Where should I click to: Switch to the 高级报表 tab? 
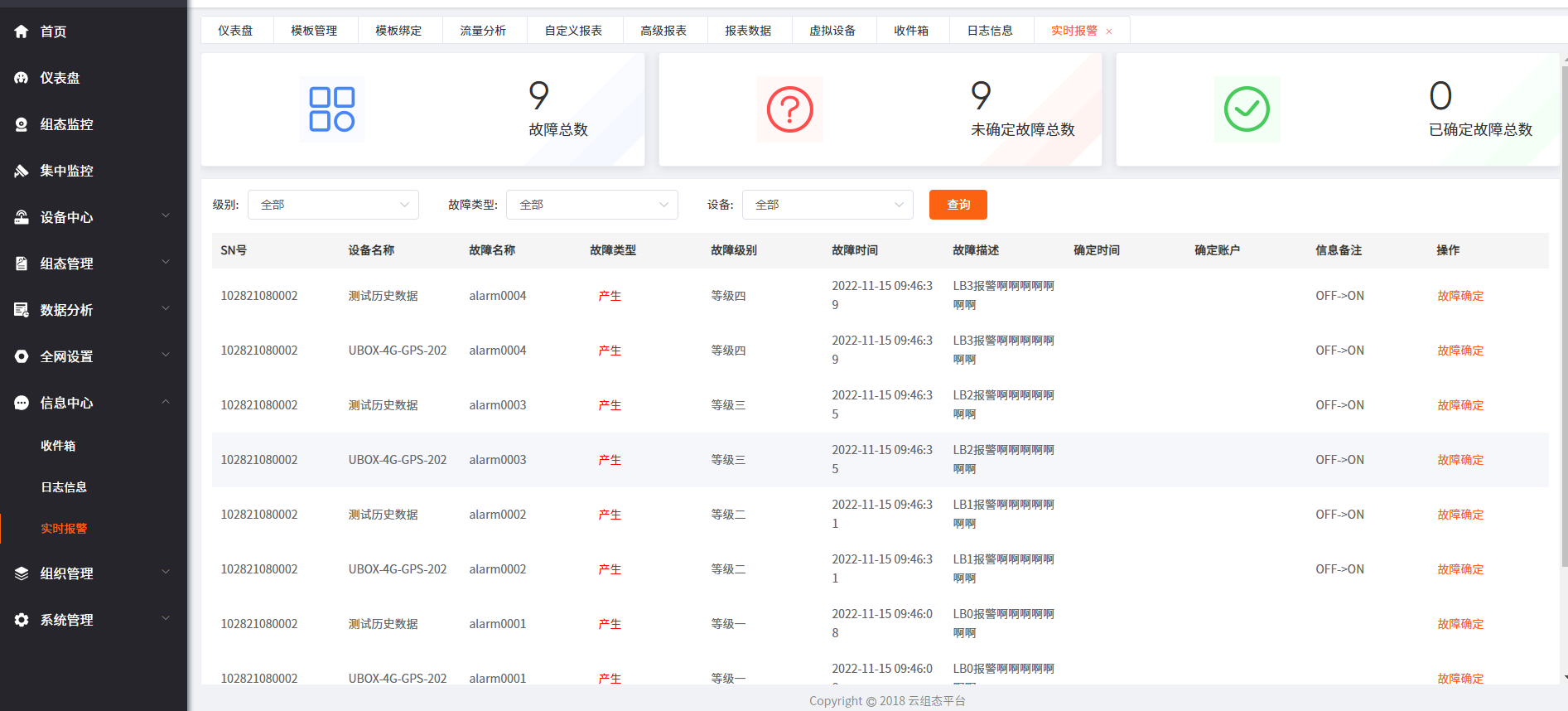pos(663,31)
